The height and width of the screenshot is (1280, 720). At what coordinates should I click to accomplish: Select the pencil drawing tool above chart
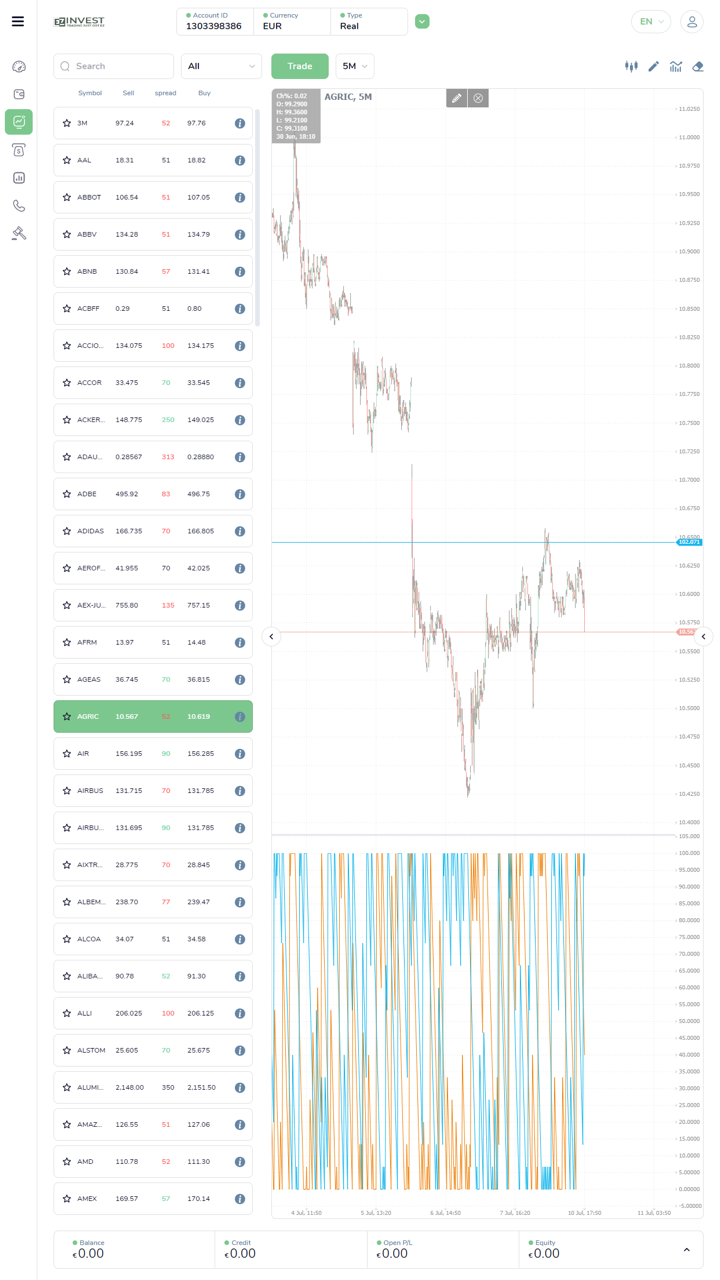[x=653, y=67]
